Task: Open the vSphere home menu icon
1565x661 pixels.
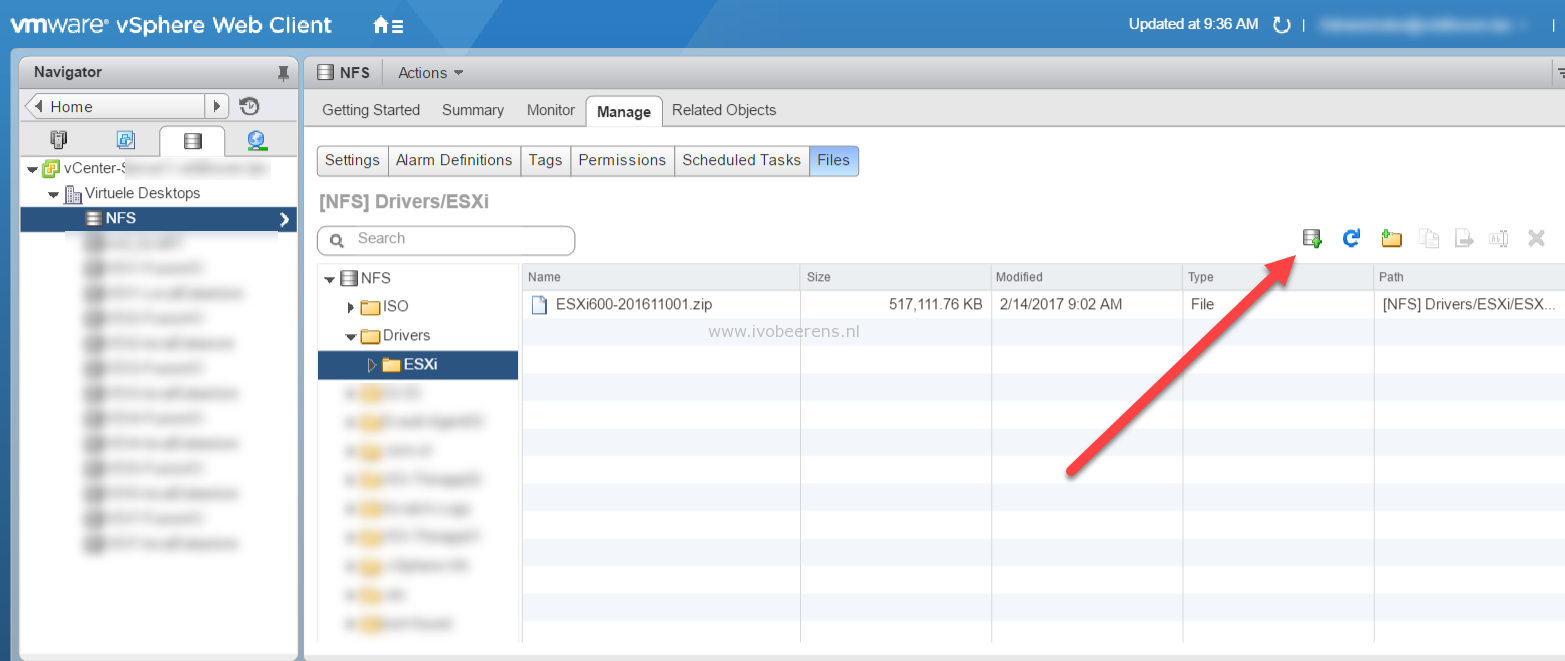Action: tap(388, 25)
